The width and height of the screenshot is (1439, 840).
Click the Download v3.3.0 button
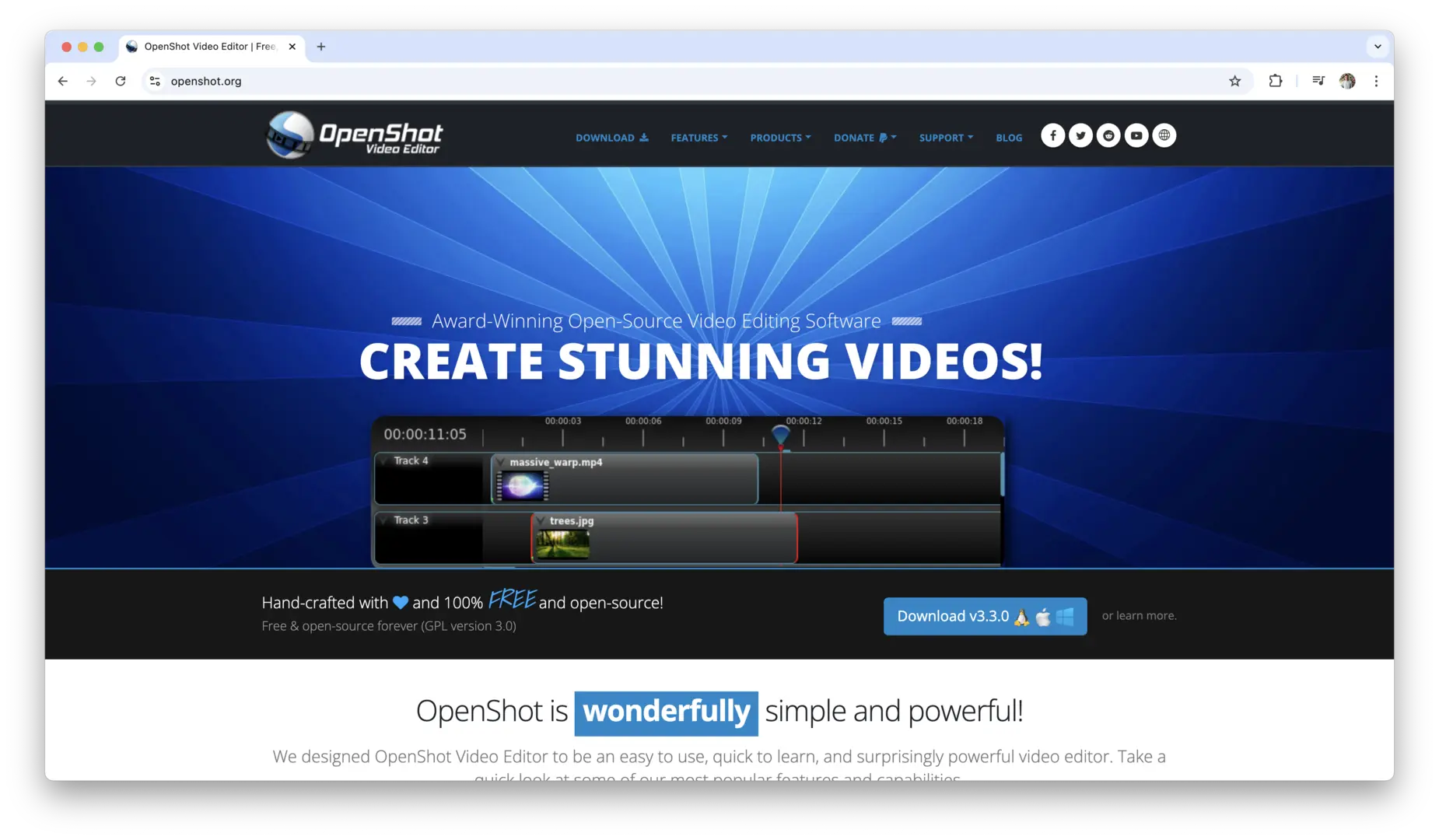[985, 616]
